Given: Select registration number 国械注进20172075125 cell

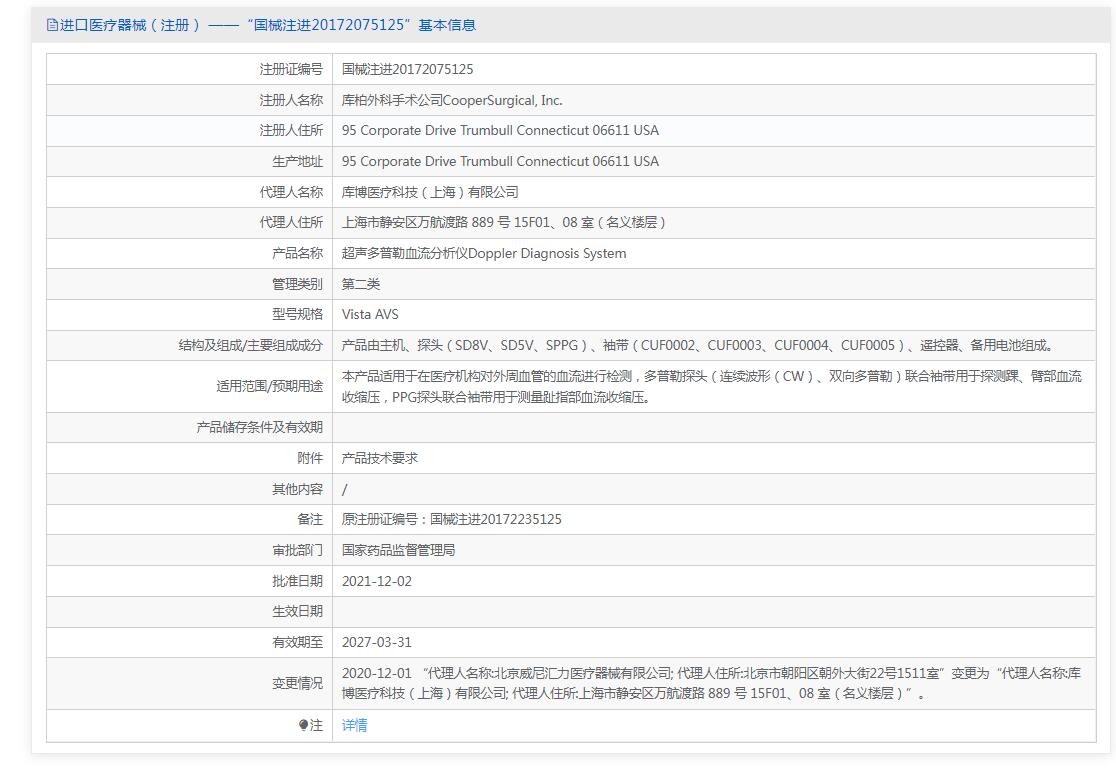Looking at the screenshot, I should pos(407,69).
